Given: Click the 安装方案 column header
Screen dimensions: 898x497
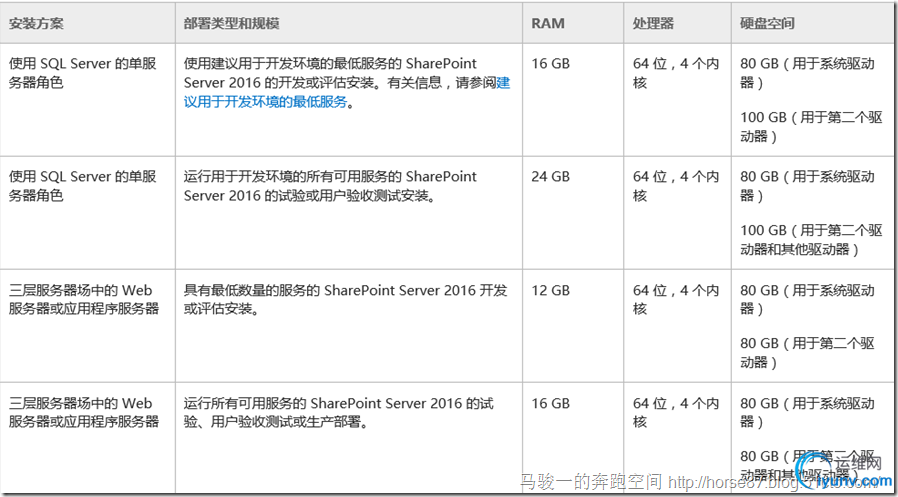Looking at the screenshot, I should click(x=36, y=23).
